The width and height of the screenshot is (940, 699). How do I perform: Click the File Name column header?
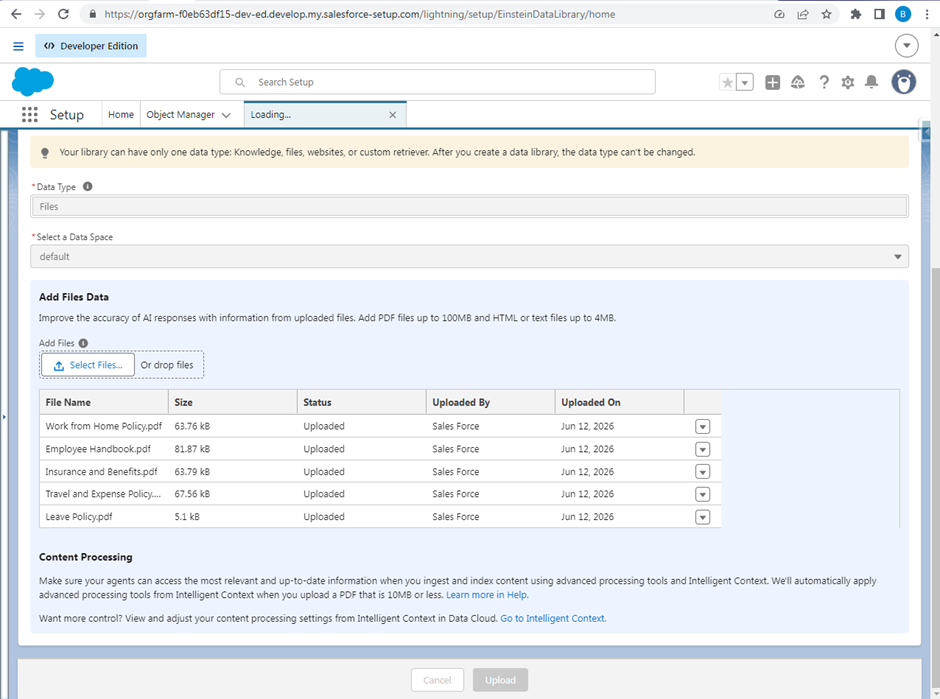(104, 402)
